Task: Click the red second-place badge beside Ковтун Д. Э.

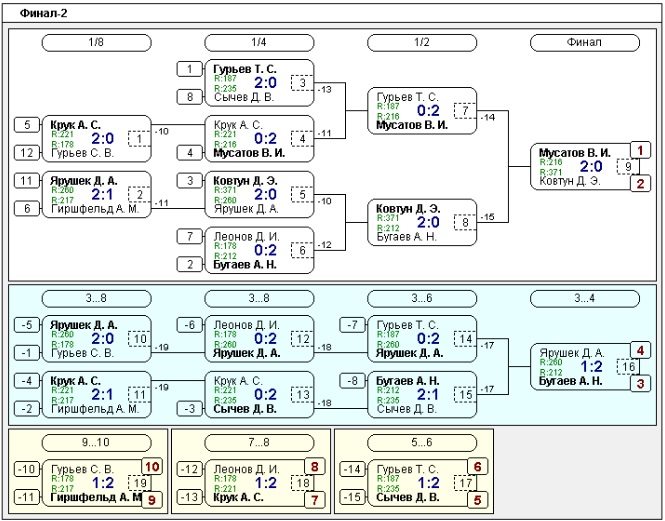Action: pyautogui.click(x=640, y=184)
